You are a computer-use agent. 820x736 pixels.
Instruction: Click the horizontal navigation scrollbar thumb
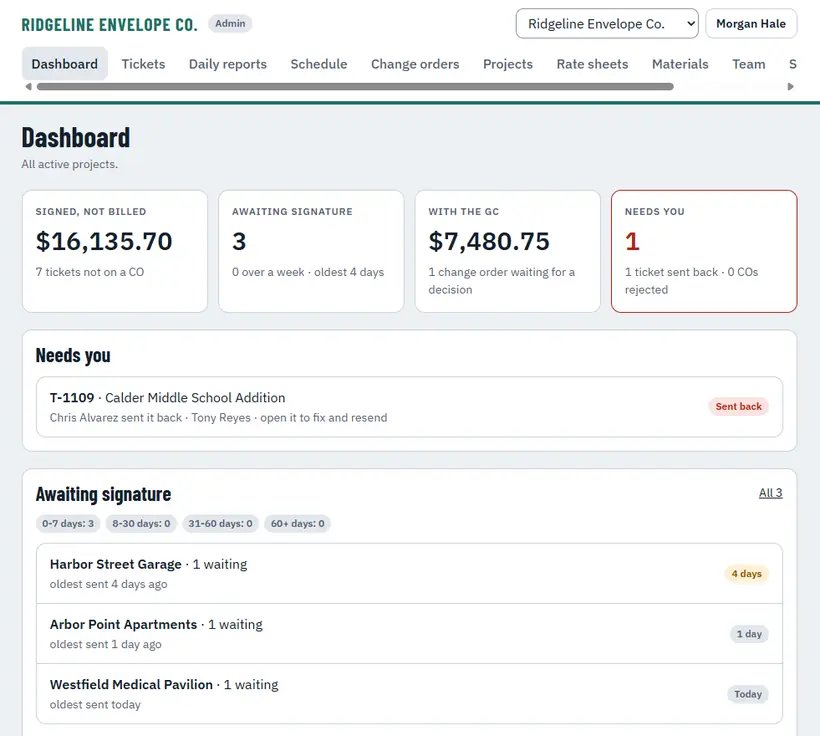(355, 86)
